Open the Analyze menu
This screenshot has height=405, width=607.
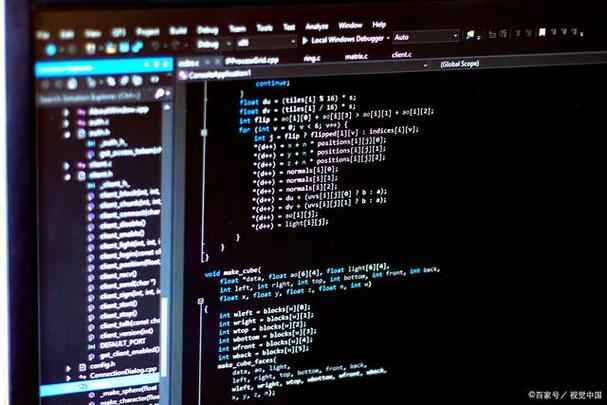tap(317, 26)
